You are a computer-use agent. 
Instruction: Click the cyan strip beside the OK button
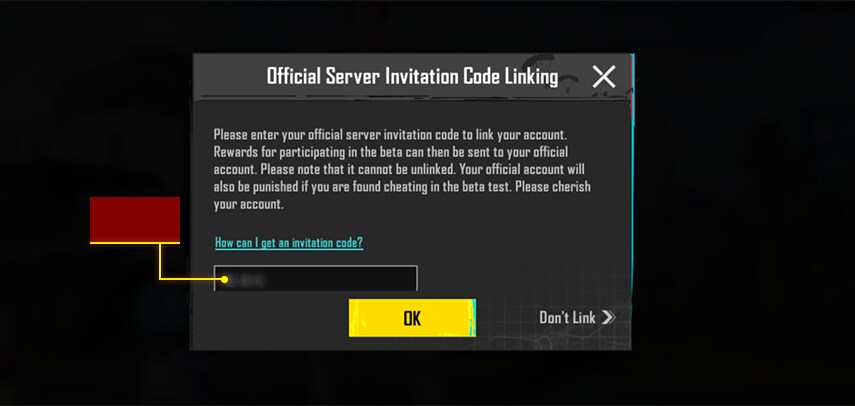(473, 318)
